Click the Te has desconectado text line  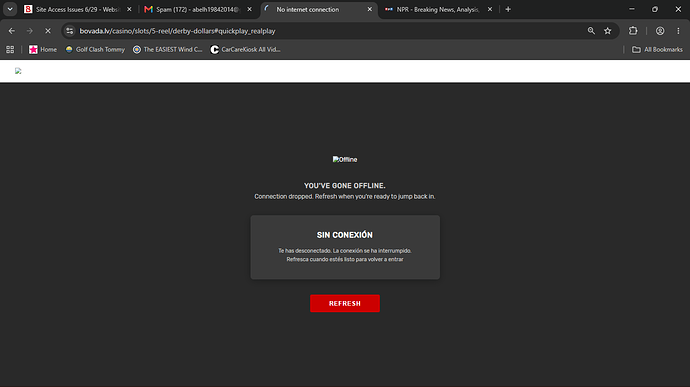pyautogui.click(x=345, y=251)
